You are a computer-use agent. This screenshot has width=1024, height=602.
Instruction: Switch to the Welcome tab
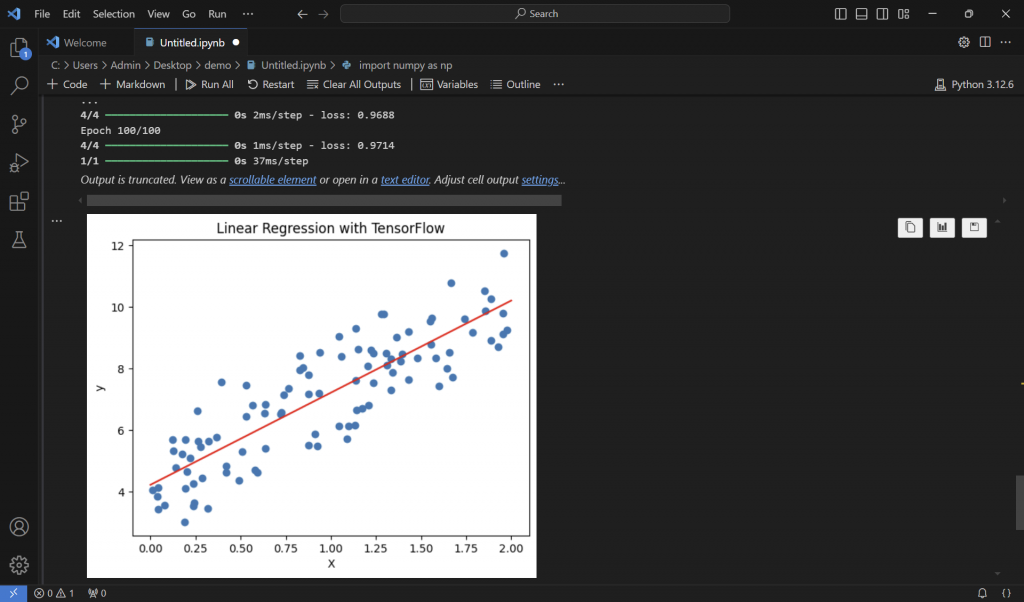pos(86,42)
